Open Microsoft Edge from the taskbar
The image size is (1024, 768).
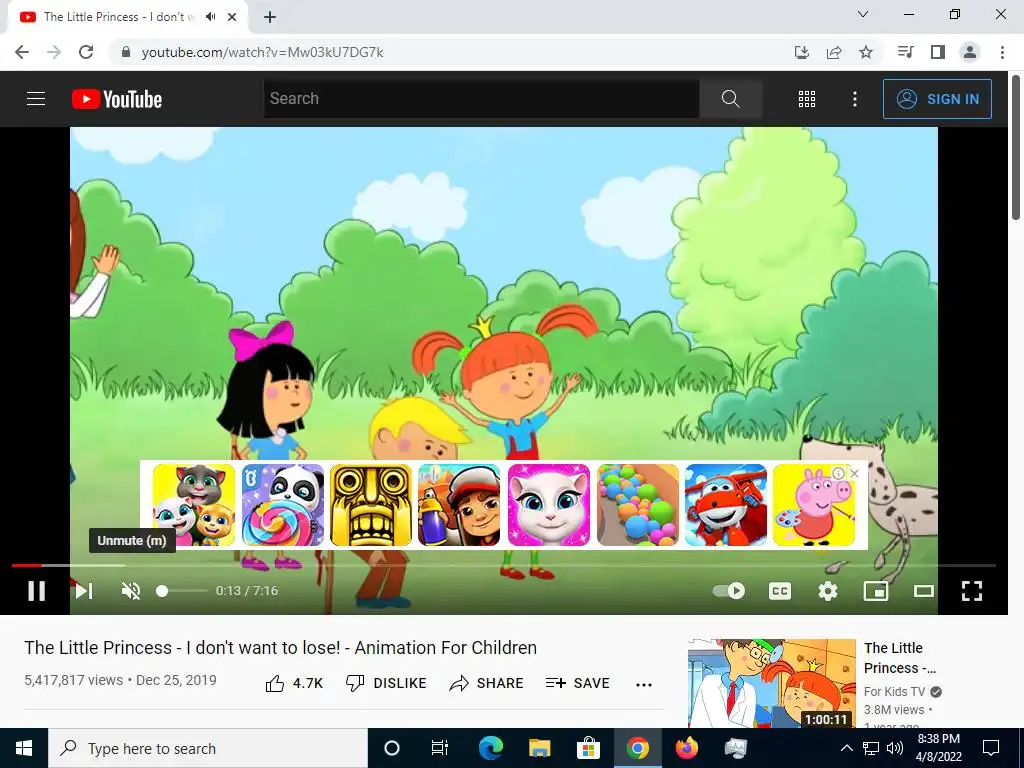490,748
